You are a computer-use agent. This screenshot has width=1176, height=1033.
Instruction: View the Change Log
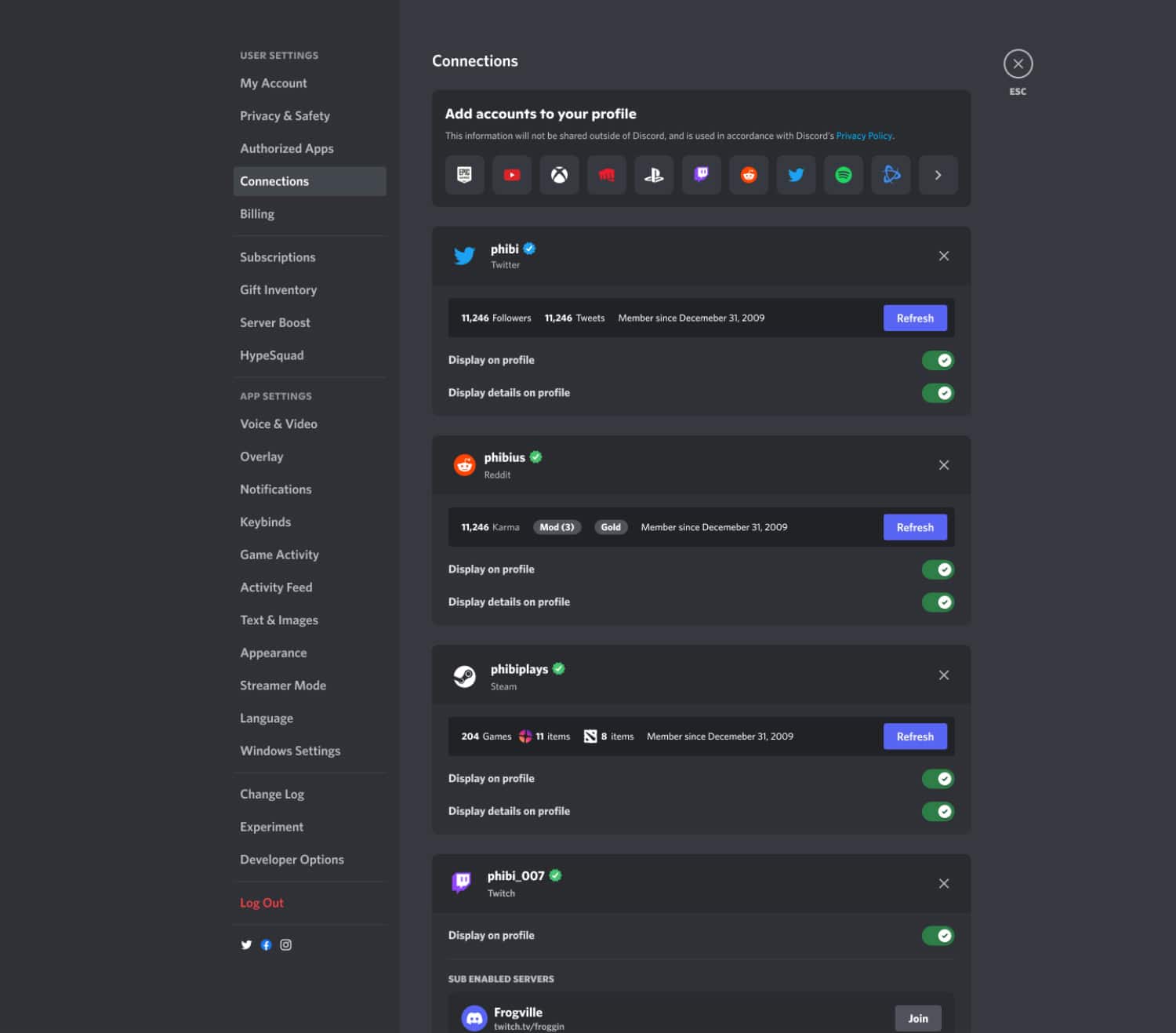tap(310, 795)
